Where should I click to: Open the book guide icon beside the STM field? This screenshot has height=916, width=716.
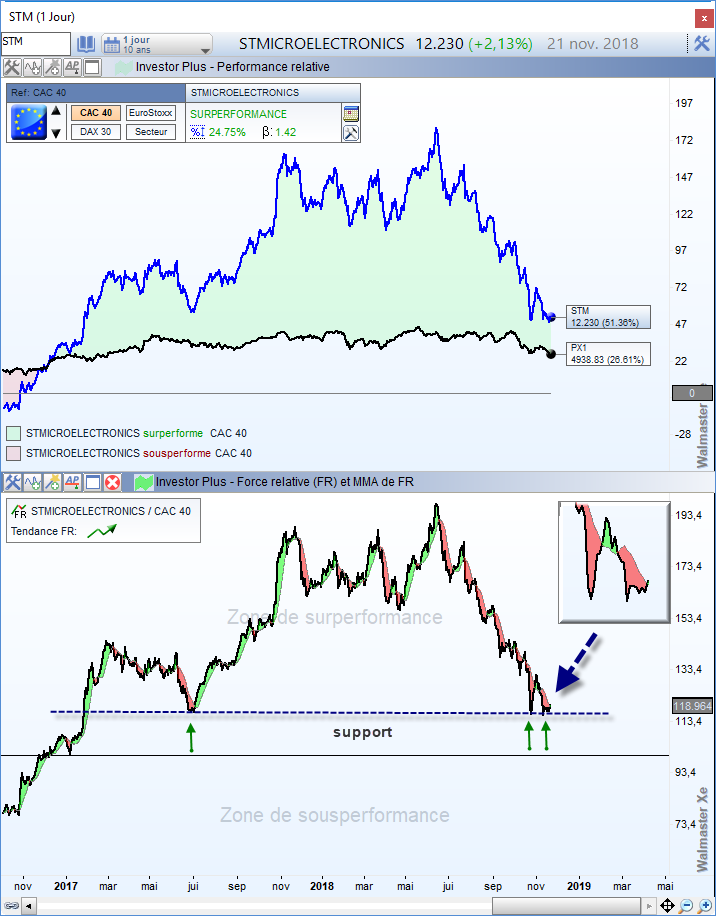pos(86,44)
